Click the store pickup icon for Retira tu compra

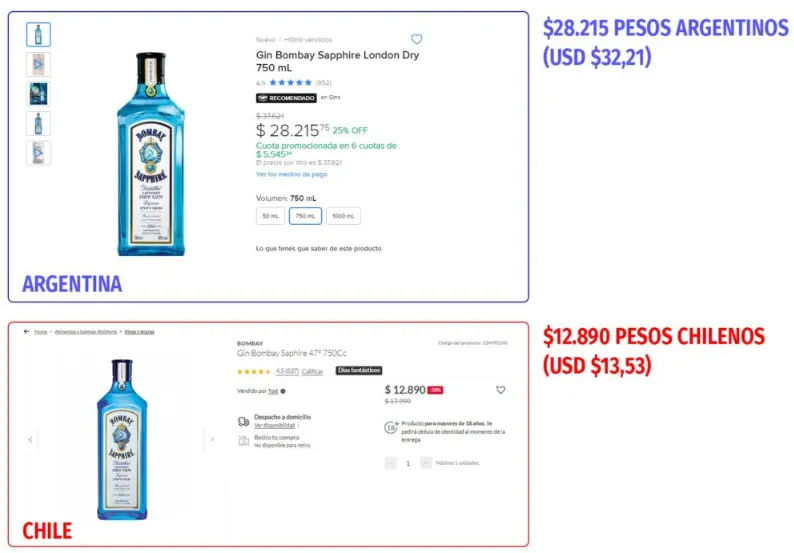(x=243, y=440)
